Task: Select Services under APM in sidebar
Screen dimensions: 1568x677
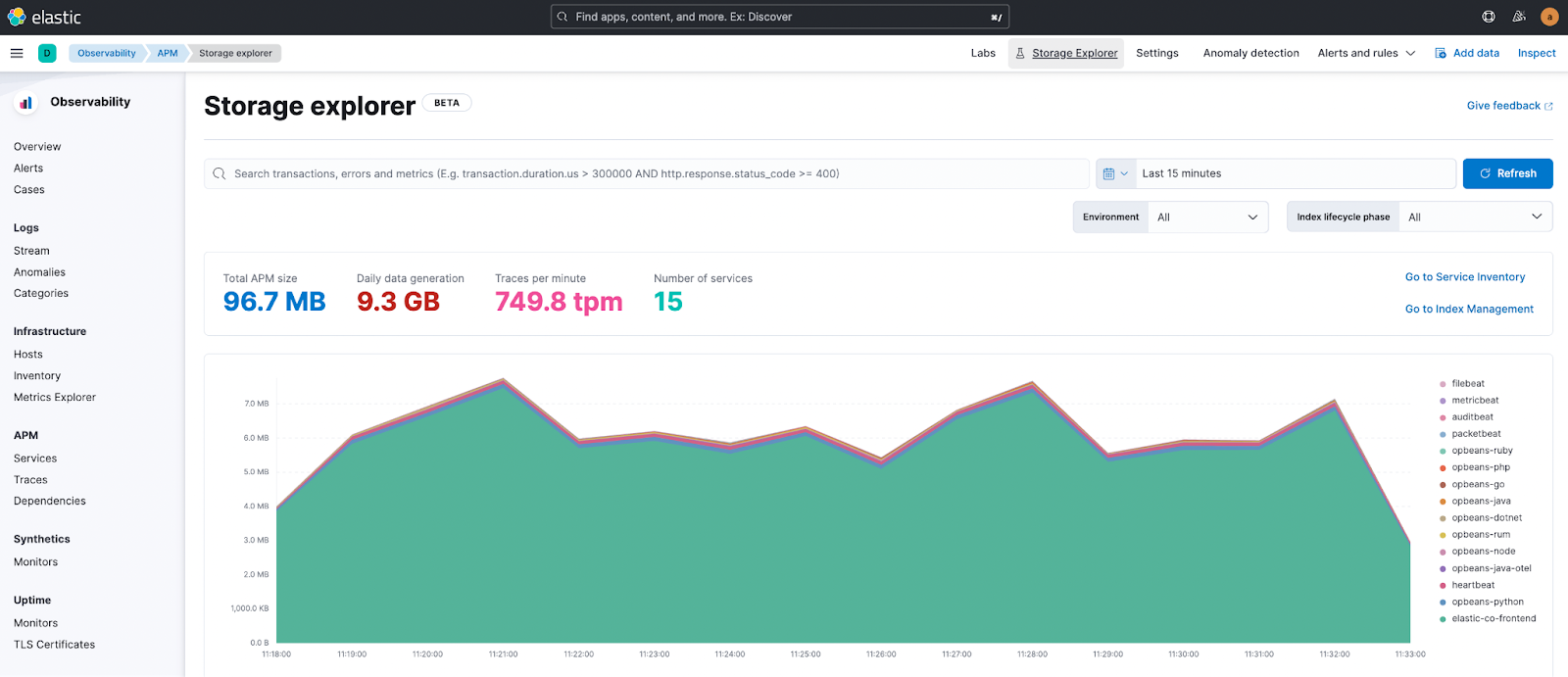Action: [x=35, y=459]
